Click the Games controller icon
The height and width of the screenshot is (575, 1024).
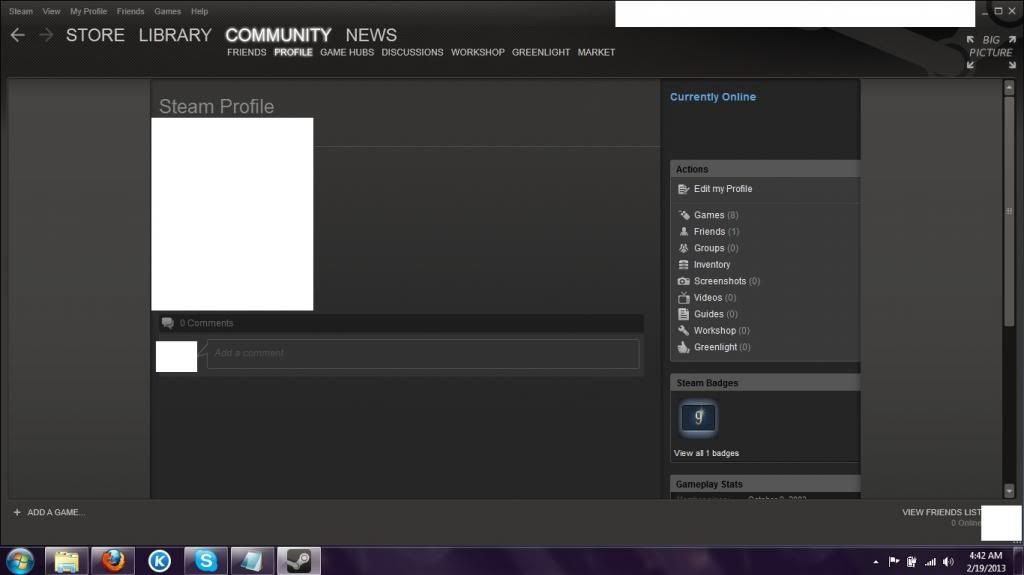point(683,215)
